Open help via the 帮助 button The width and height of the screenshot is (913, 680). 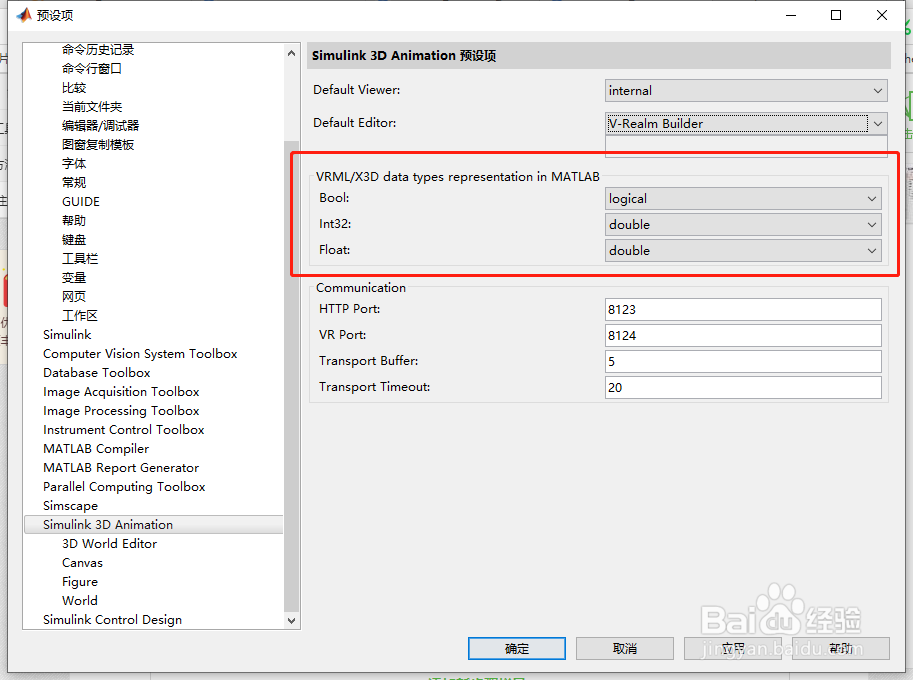pos(841,648)
